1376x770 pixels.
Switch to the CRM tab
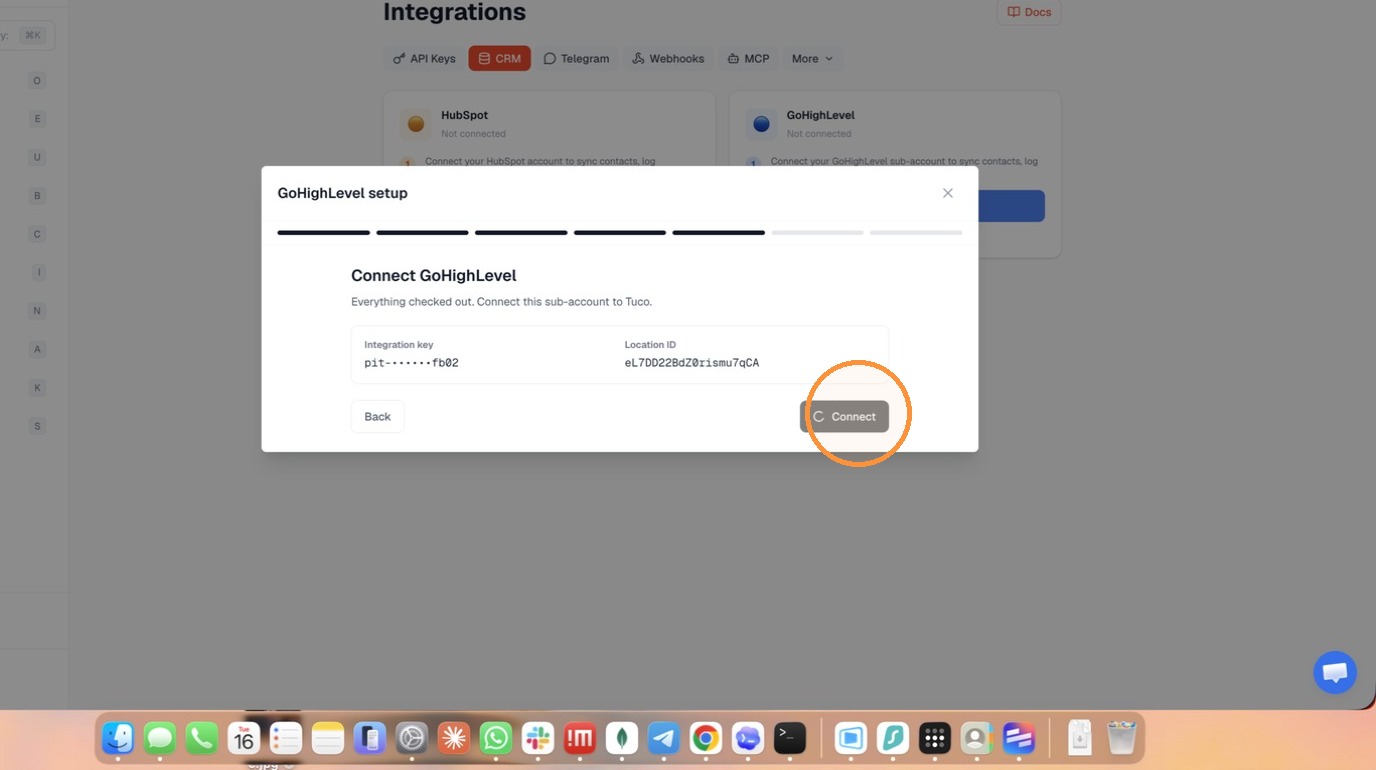point(499,58)
